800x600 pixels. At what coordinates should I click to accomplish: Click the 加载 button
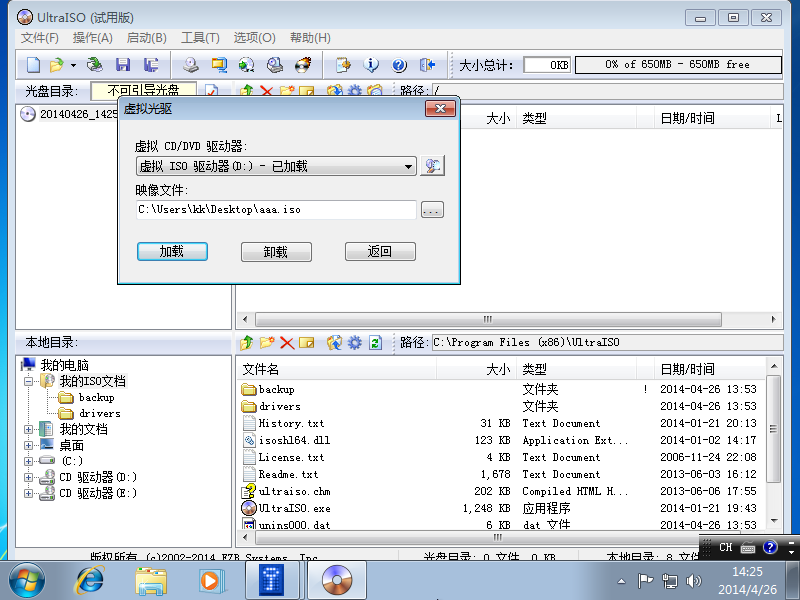172,252
